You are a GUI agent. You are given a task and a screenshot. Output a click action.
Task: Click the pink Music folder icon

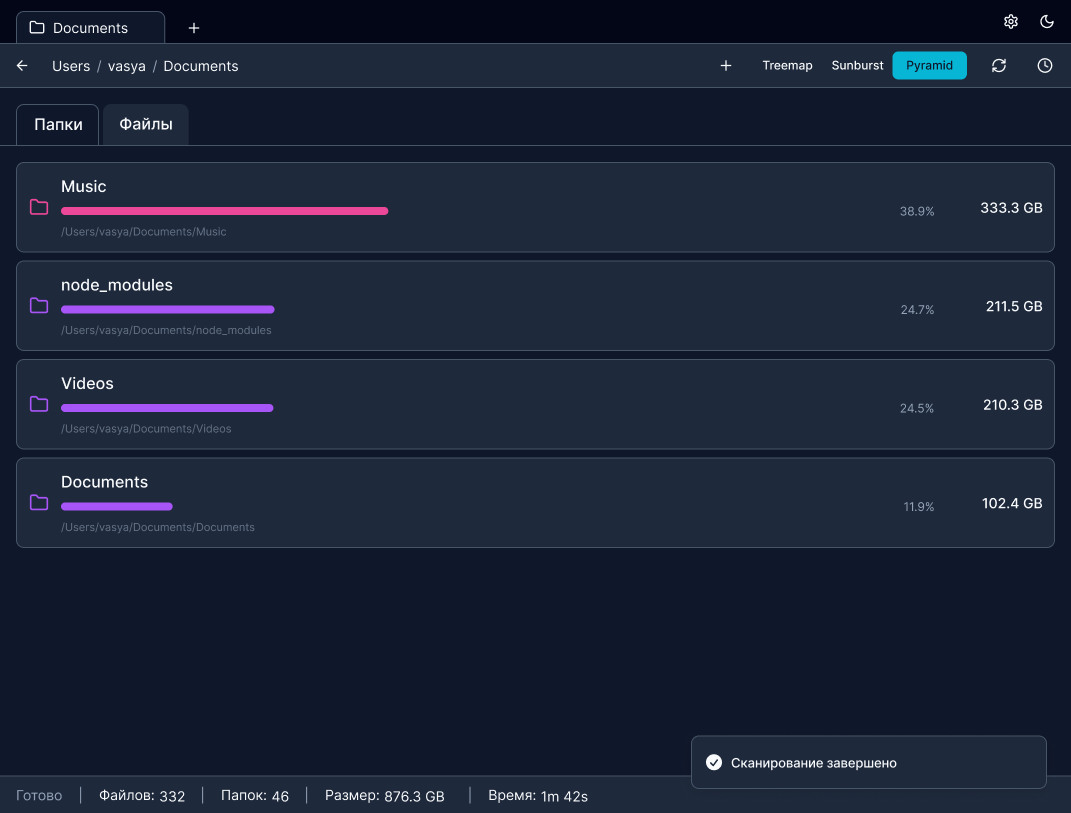tap(39, 207)
